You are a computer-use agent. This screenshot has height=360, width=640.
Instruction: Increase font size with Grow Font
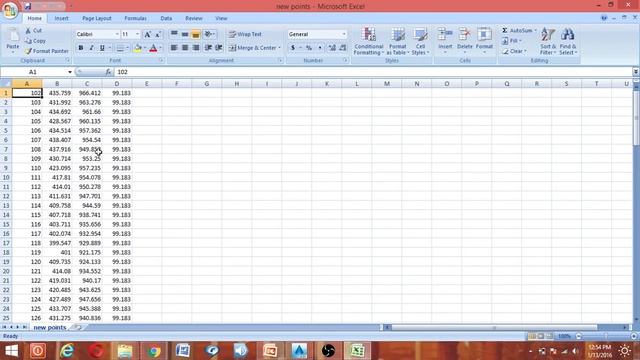(x=147, y=34)
